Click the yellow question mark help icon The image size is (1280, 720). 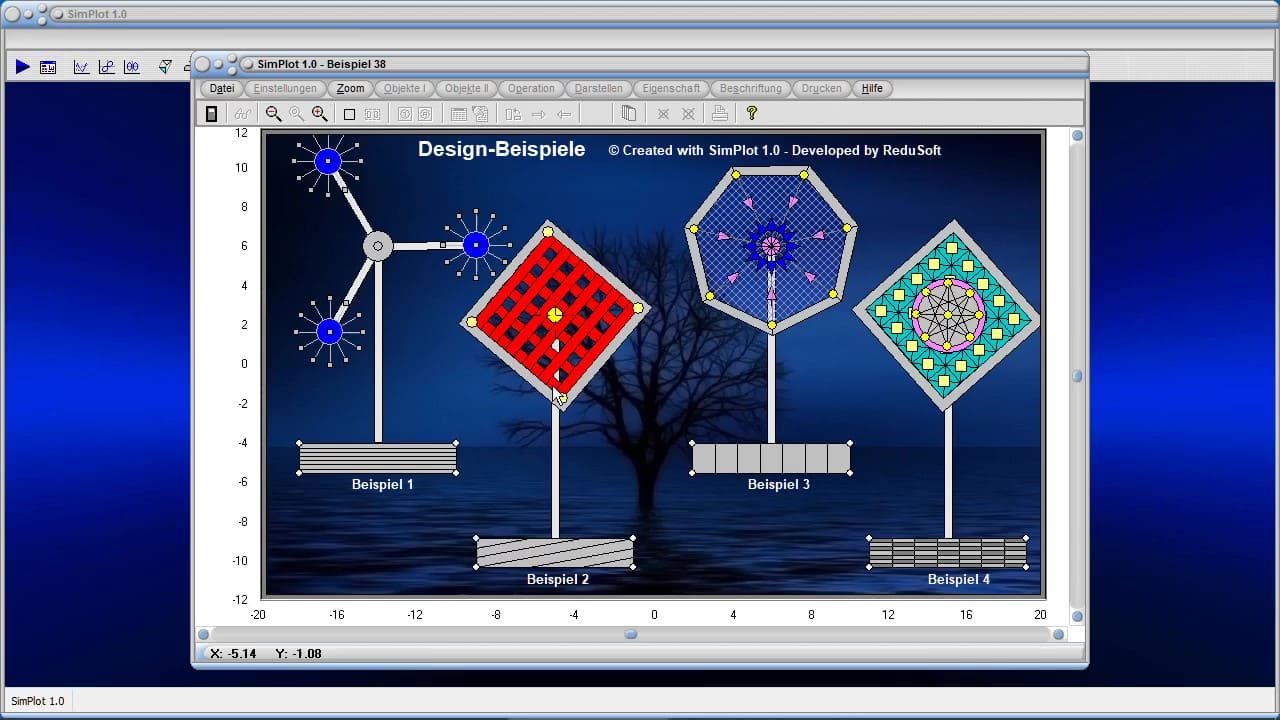point(752,114)
